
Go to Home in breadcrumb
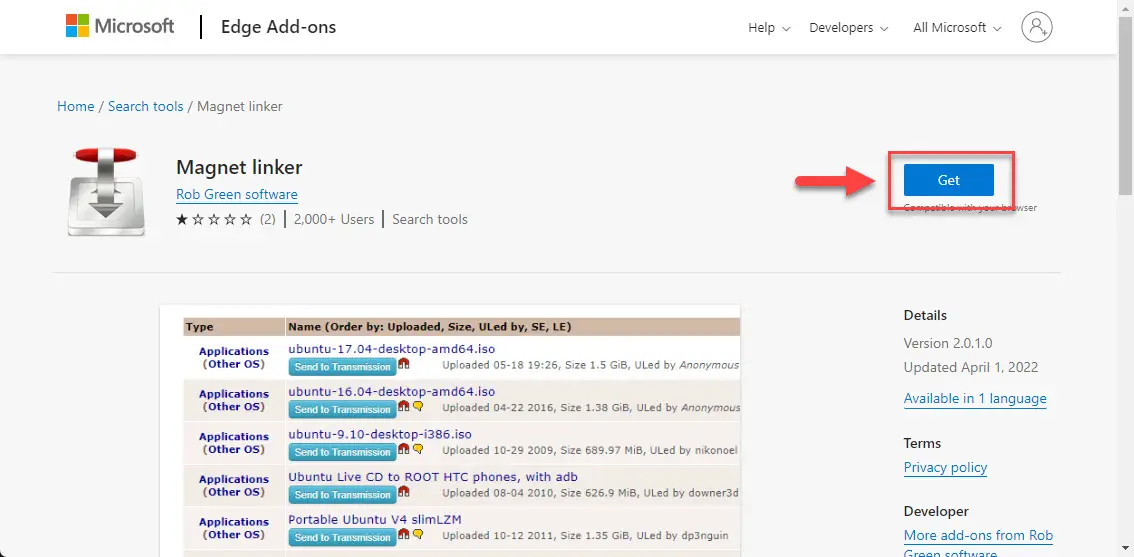click(75, 106)
